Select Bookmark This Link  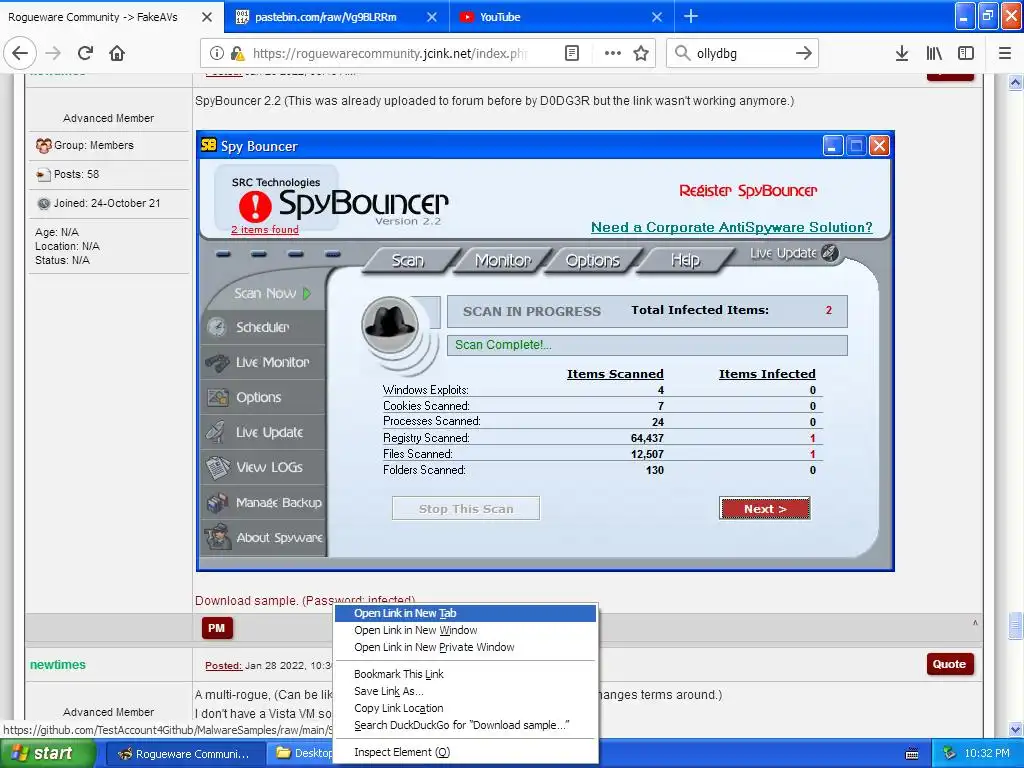click(x=465, y=674)
